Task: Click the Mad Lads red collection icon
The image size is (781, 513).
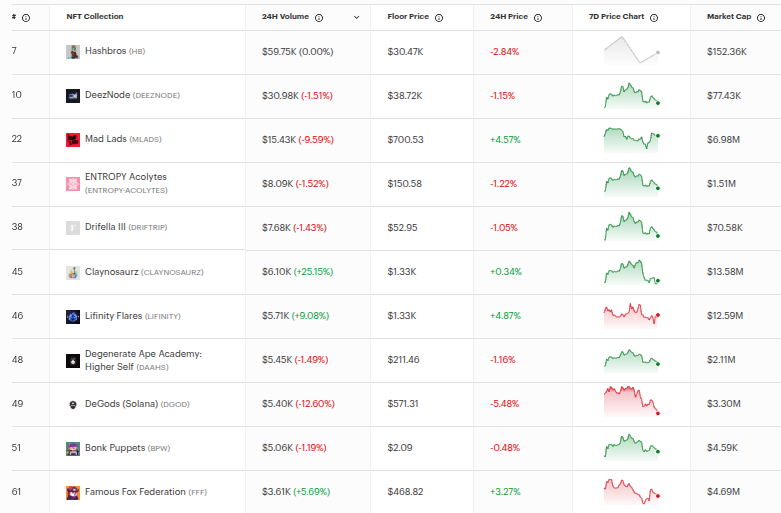Action: pos(73,139)
